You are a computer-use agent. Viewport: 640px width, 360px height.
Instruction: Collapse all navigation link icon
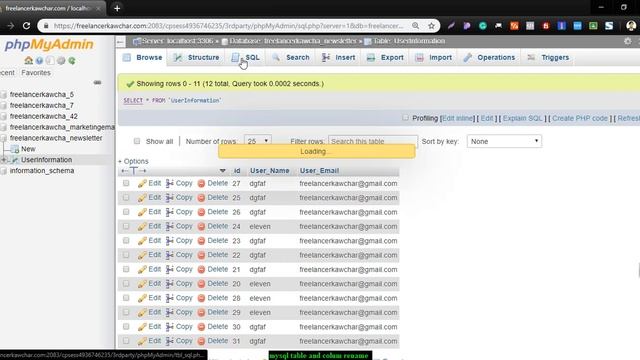coord(97,82)
